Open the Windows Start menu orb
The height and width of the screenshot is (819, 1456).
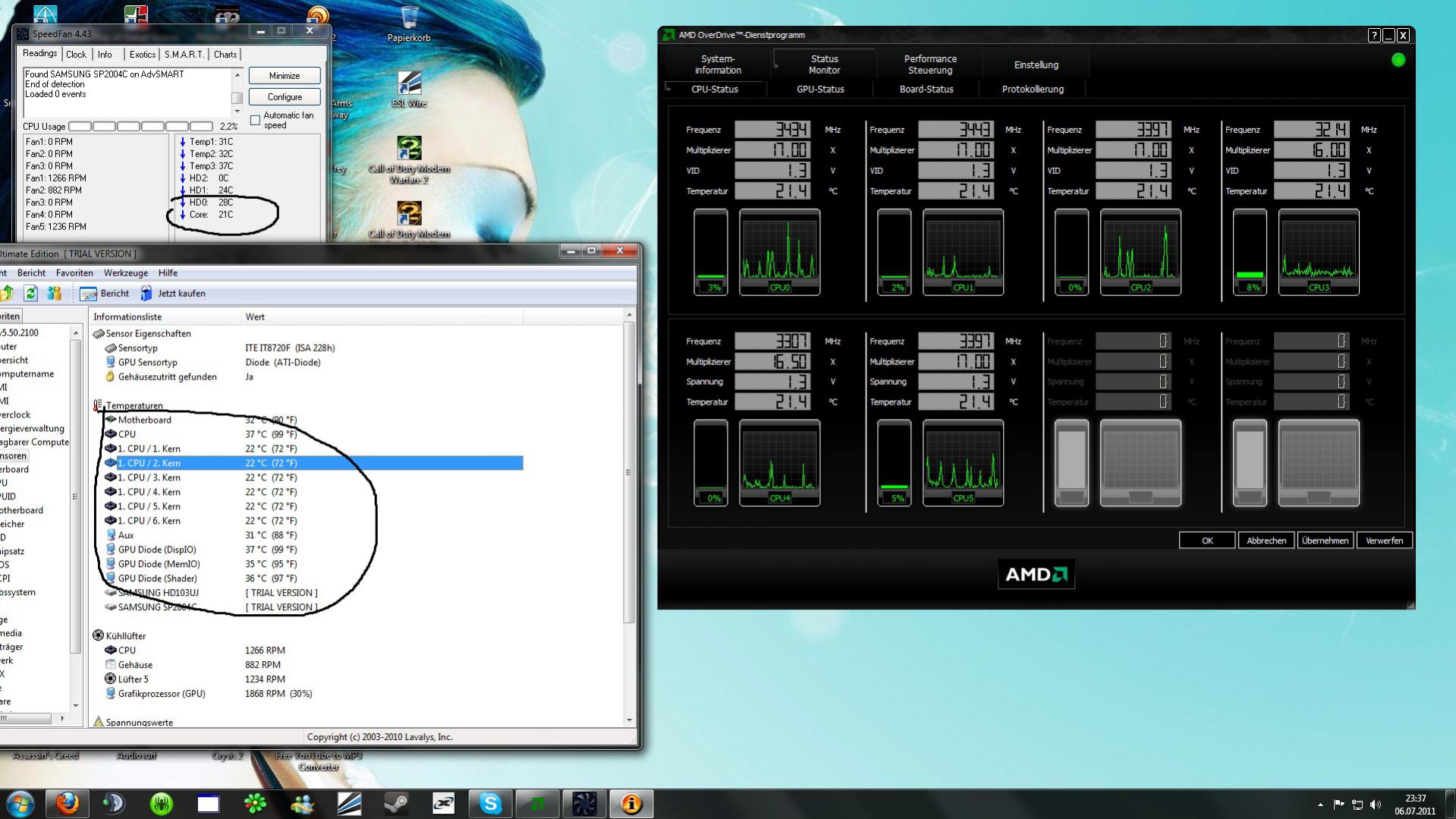click(x=20, y=803)
